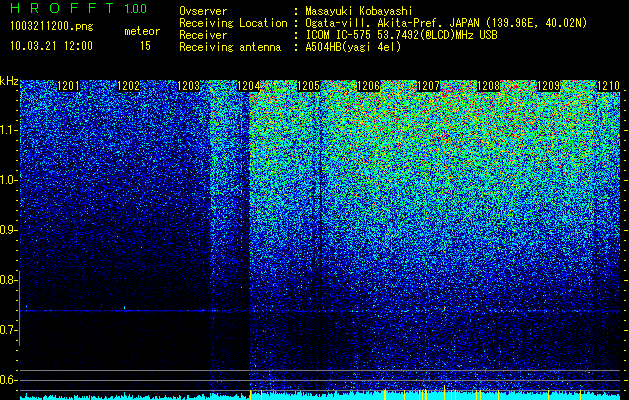629x400 pixels.
Task: Click the meteor count value 15
Action: (x=145, y=46)
